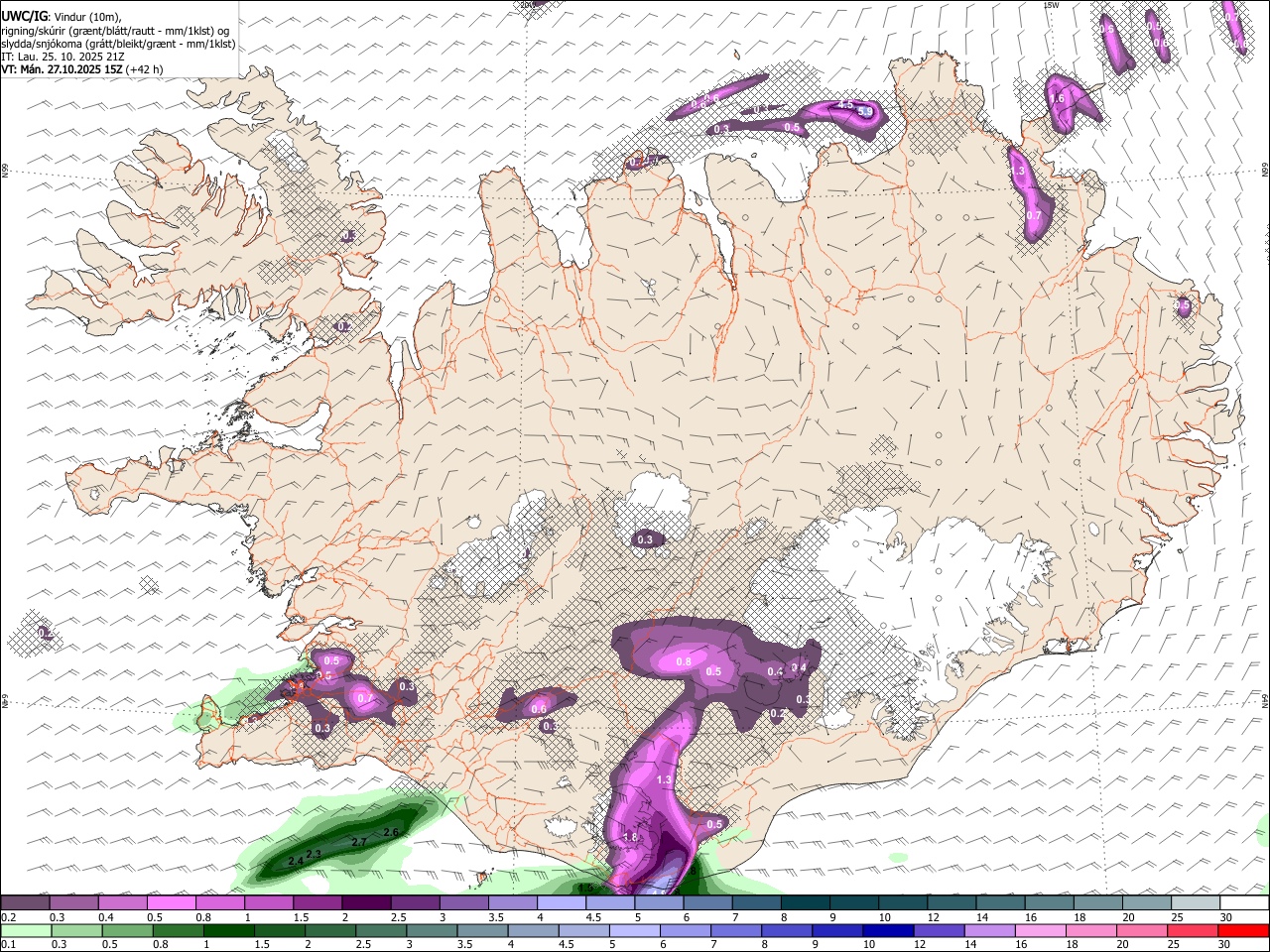Click the 'UWC/IG: Vindur (10m)' title text
Viewport: 1270px width, 952px height.
tap(61, 15)
